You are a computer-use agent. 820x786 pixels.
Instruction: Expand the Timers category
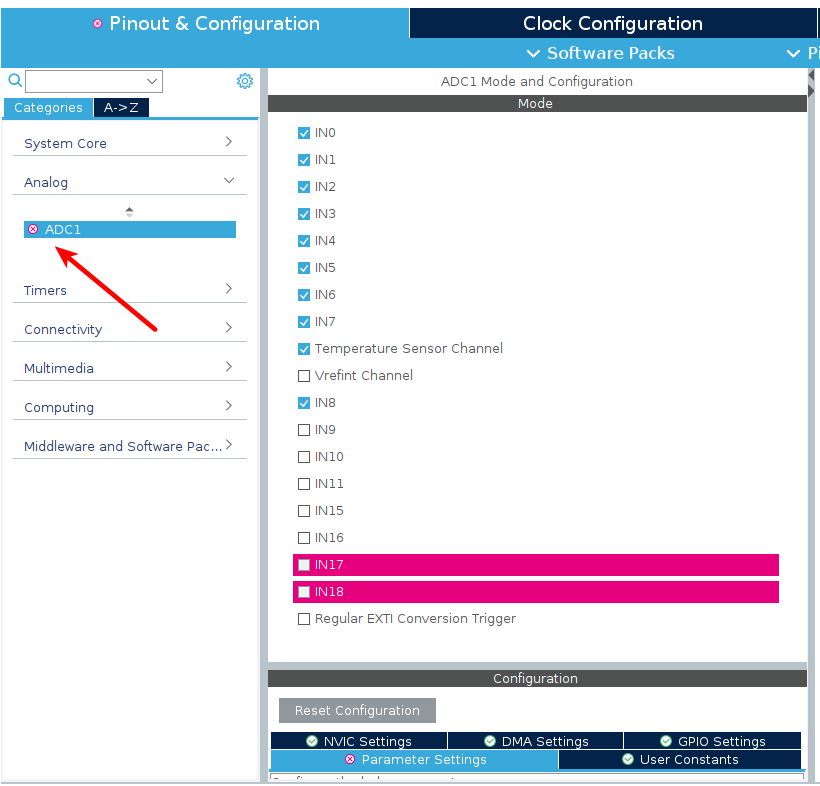(45, 290)
